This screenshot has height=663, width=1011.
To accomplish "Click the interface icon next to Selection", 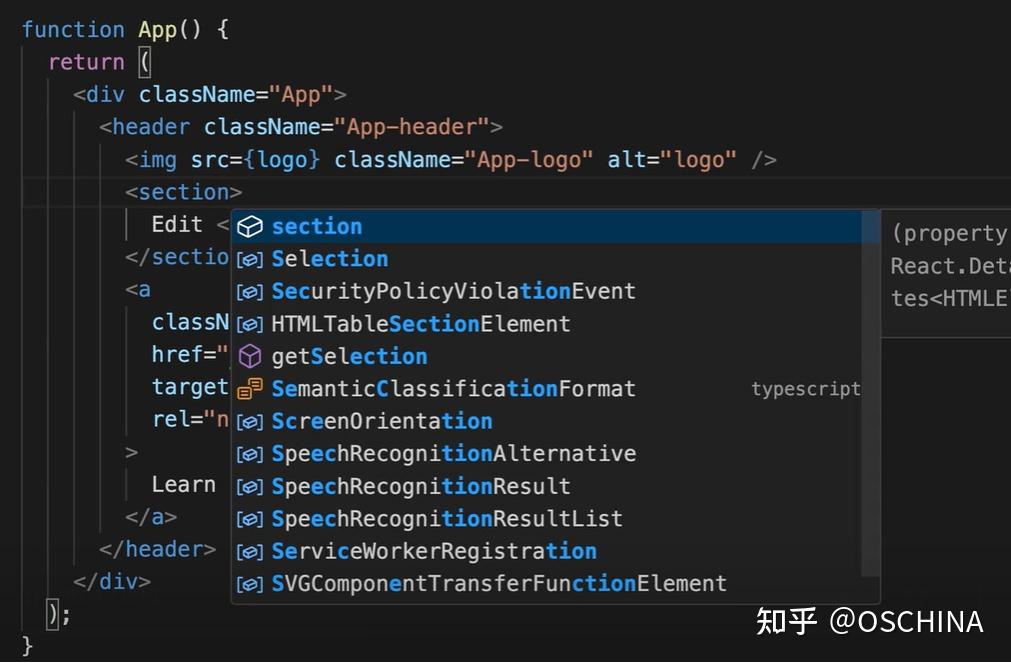I will pos(249,260).
